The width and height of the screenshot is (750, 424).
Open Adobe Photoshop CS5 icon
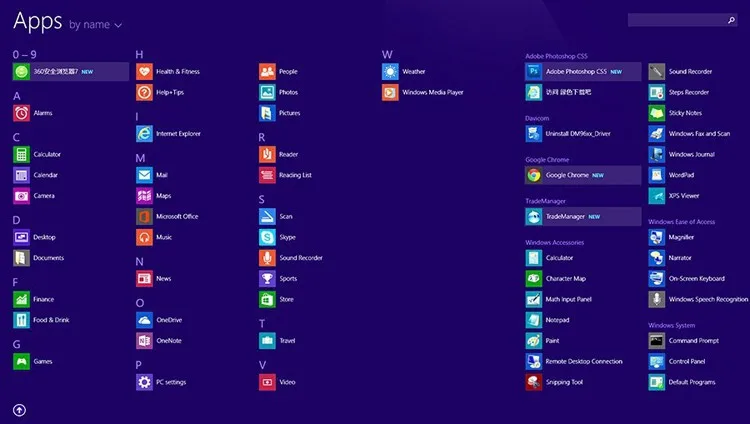point(533,71)
